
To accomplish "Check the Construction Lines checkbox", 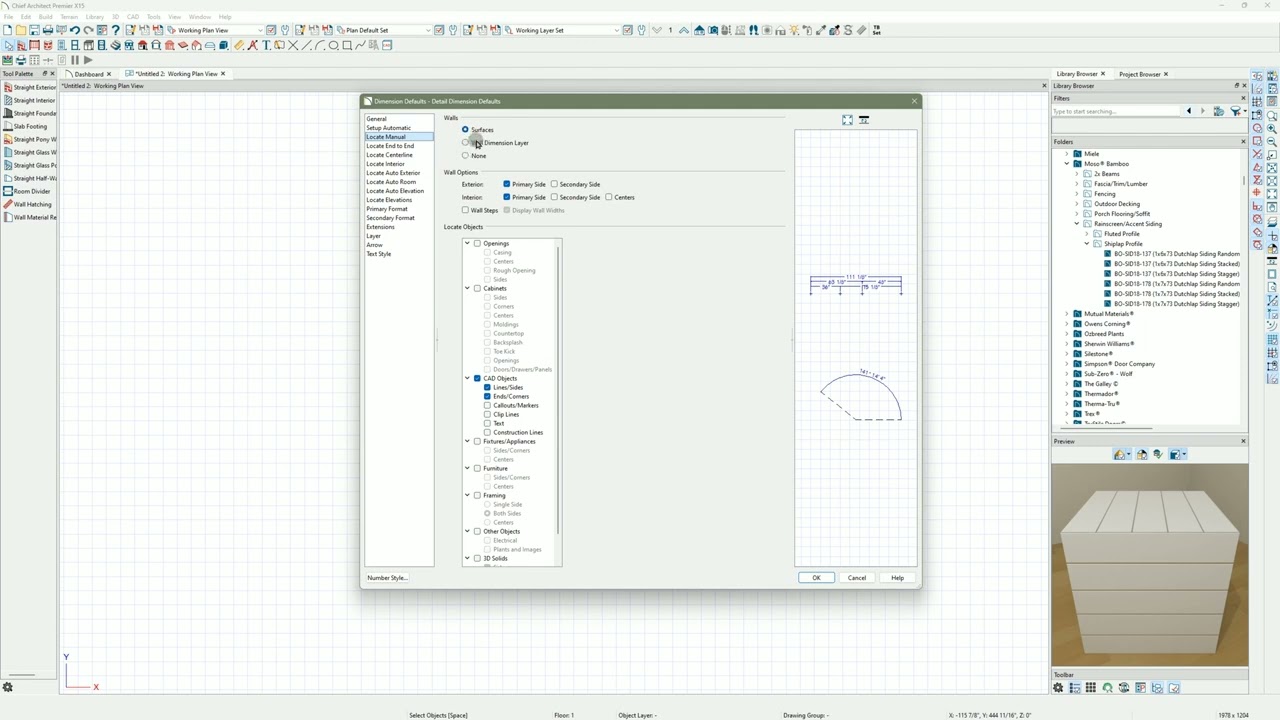I will [488, 432].
